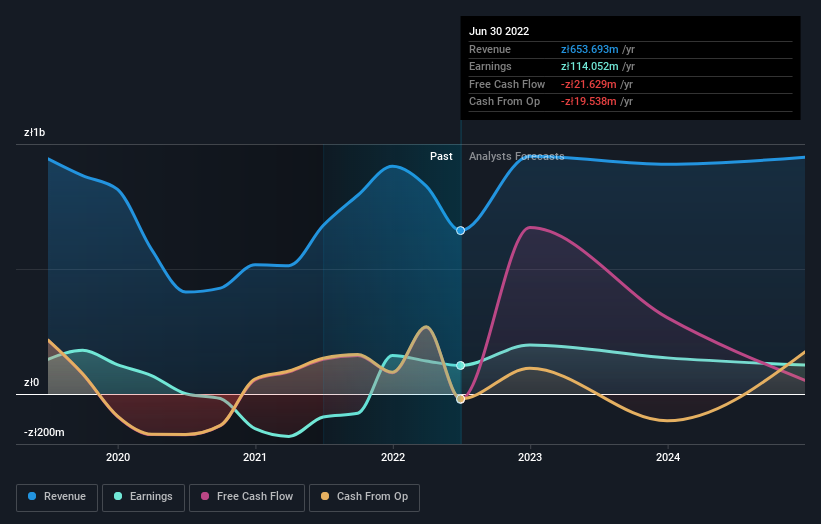This screenshot has width=821, height=524.
Task: Click the blue Revenue data point marker
Action: [460, 230]
